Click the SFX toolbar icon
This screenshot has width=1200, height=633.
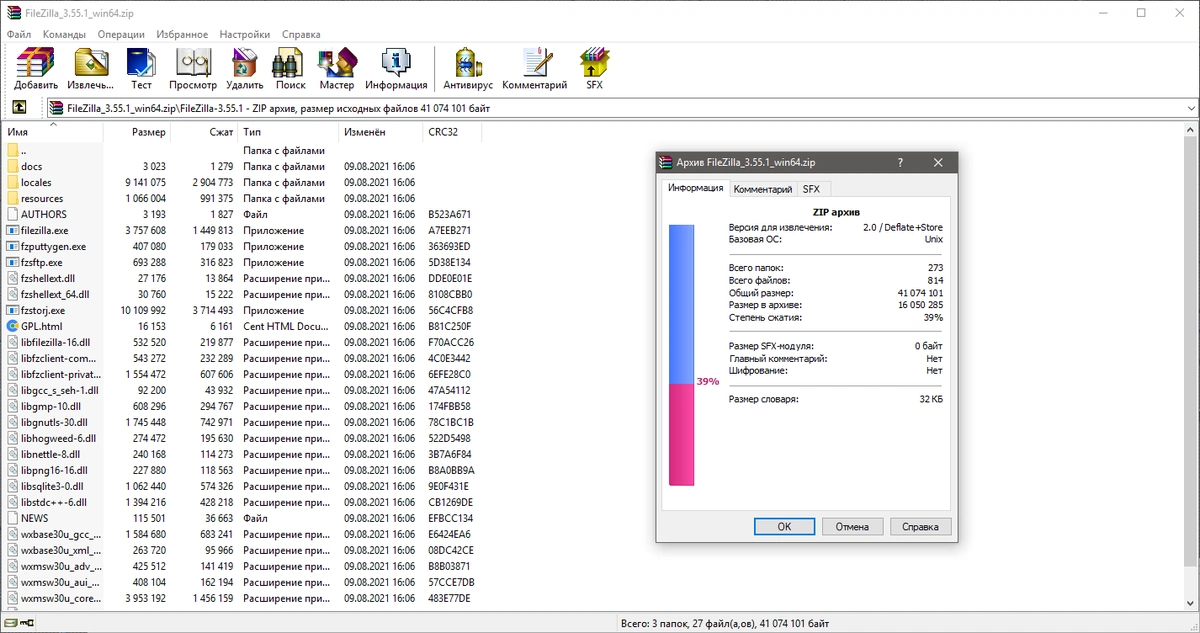(595, 63)
